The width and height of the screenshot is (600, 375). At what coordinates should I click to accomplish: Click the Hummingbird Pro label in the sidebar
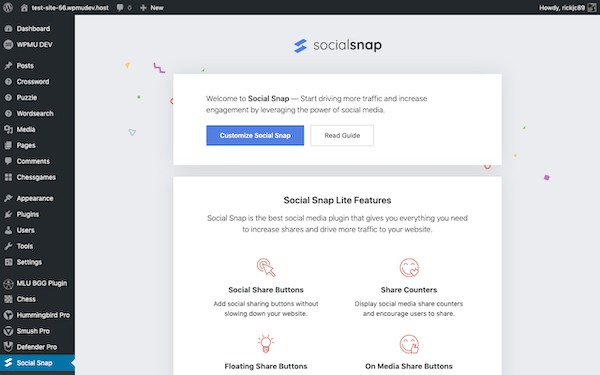pyautogui.click(x=43, y=315)
